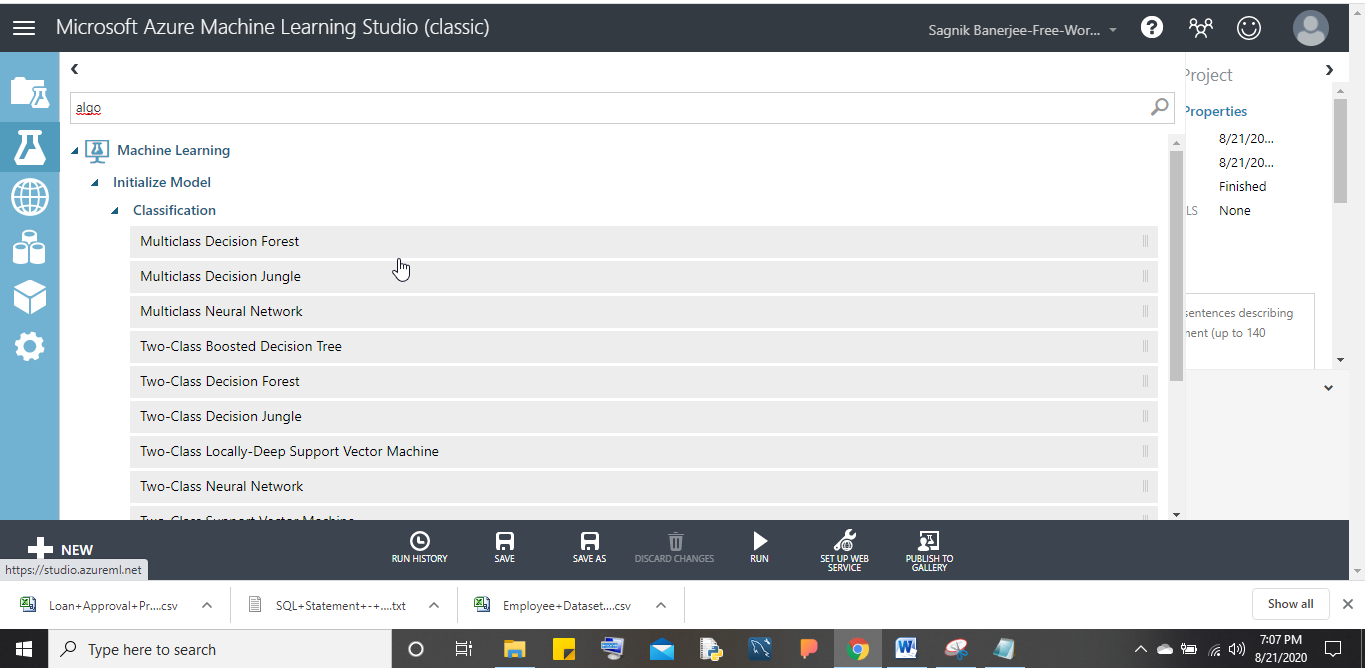Select Multiclass Decision Jungle module
Image resolution: width=1365 pixels, height=668 pixels.
click(x=644, y=276)
